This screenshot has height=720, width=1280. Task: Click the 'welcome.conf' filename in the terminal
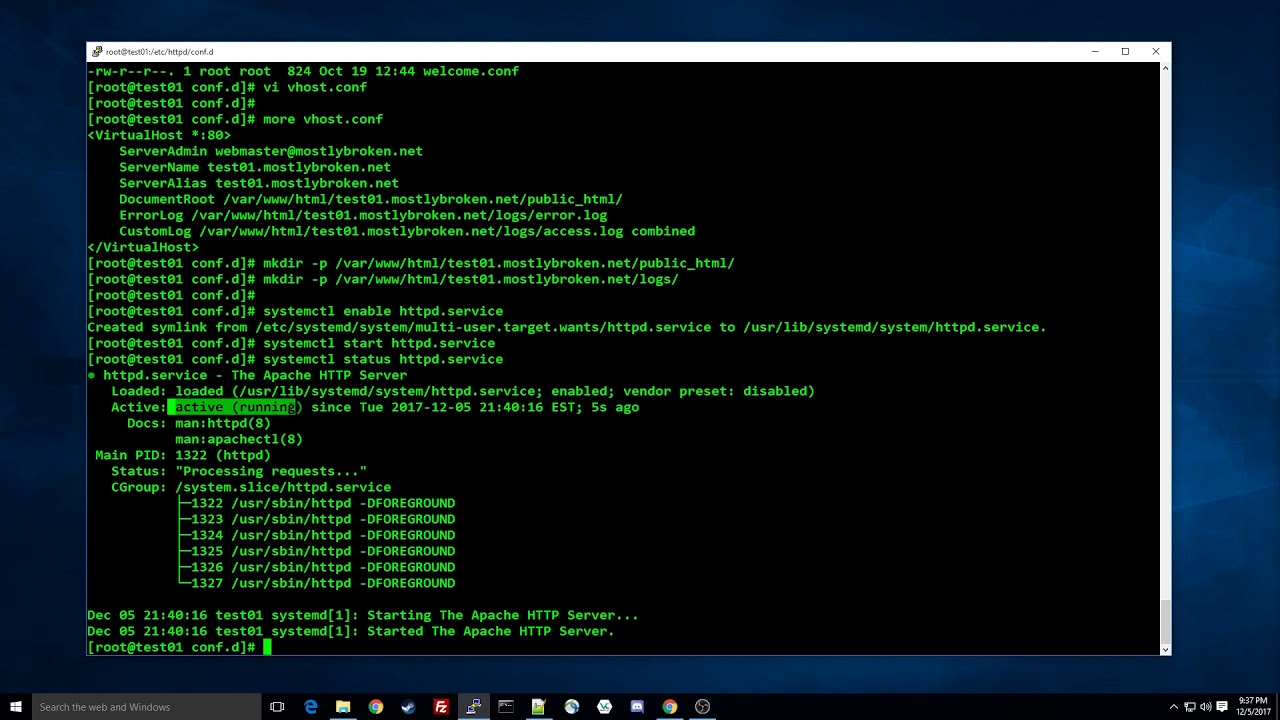pyautogui.click(x=471, y=71)
